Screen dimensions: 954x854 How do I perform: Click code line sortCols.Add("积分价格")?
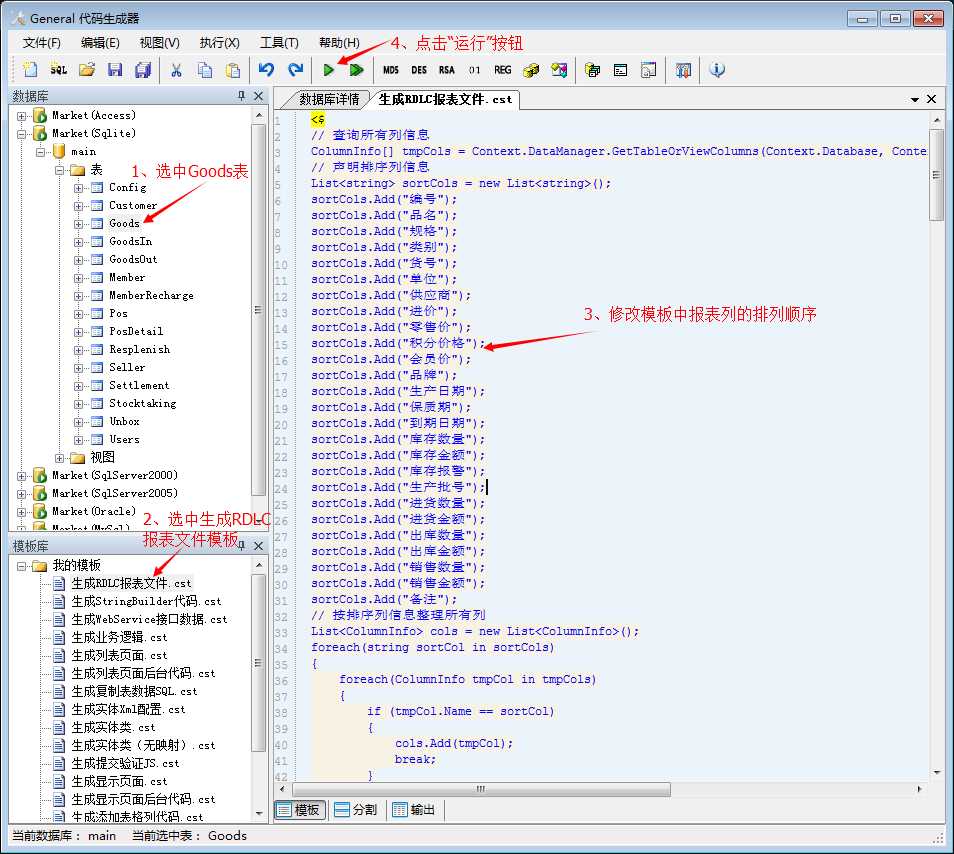coord(398,343)
